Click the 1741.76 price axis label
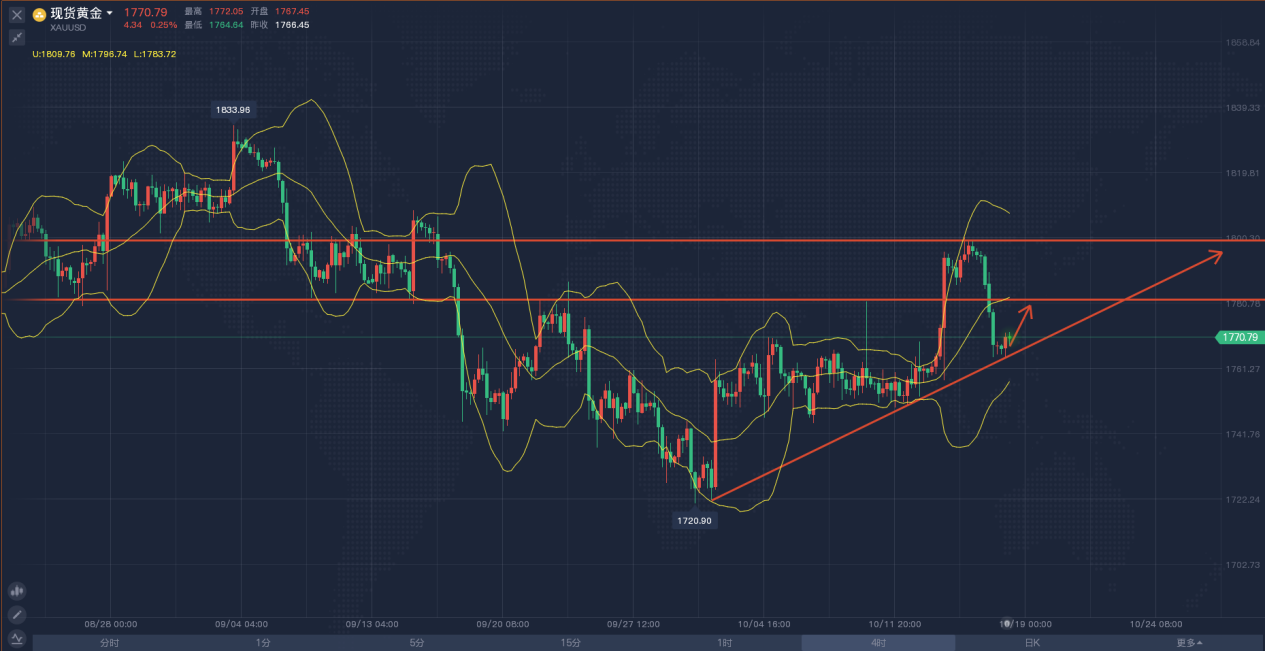Image resolution: width=1265 pixels, height=651 pixels. point(1241,434)
